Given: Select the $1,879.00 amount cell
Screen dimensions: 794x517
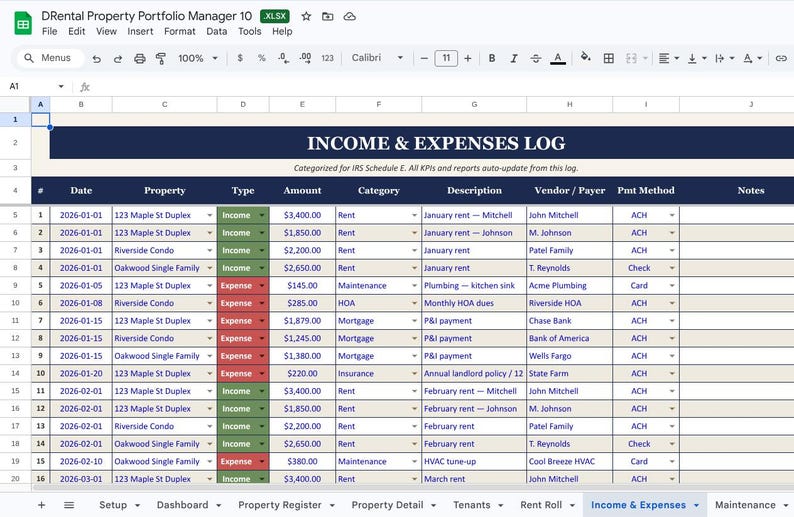Looking at the screenshot, I should tap(302, 321).
